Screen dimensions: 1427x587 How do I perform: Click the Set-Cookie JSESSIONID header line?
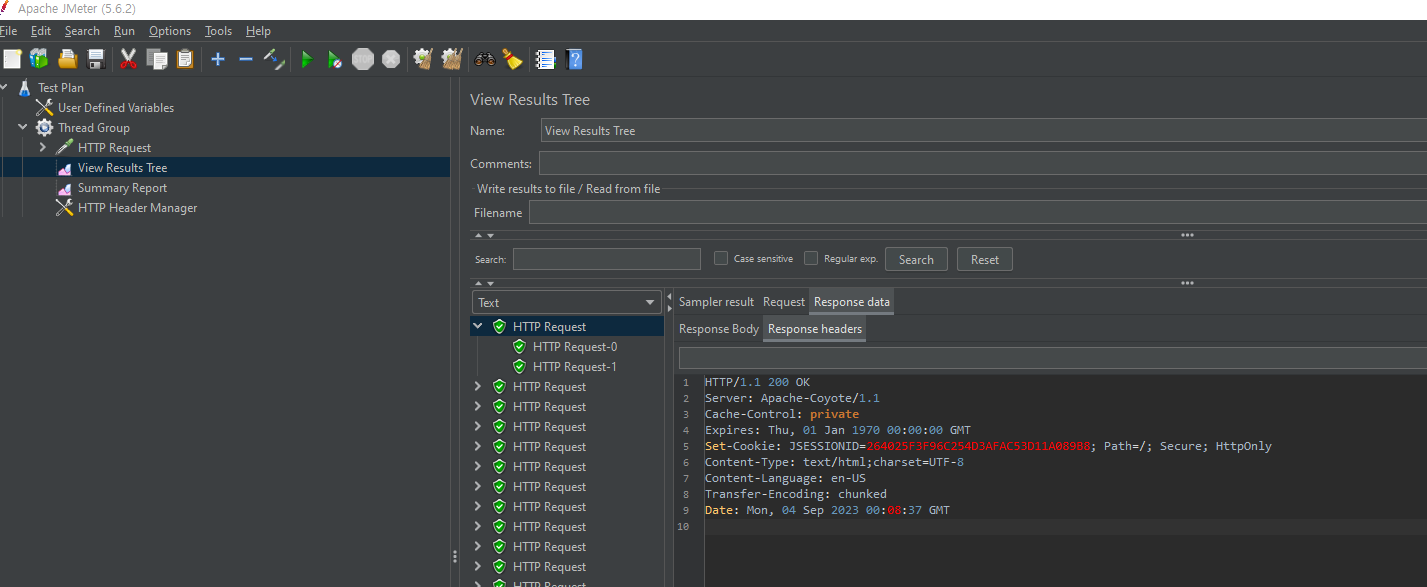988,446
